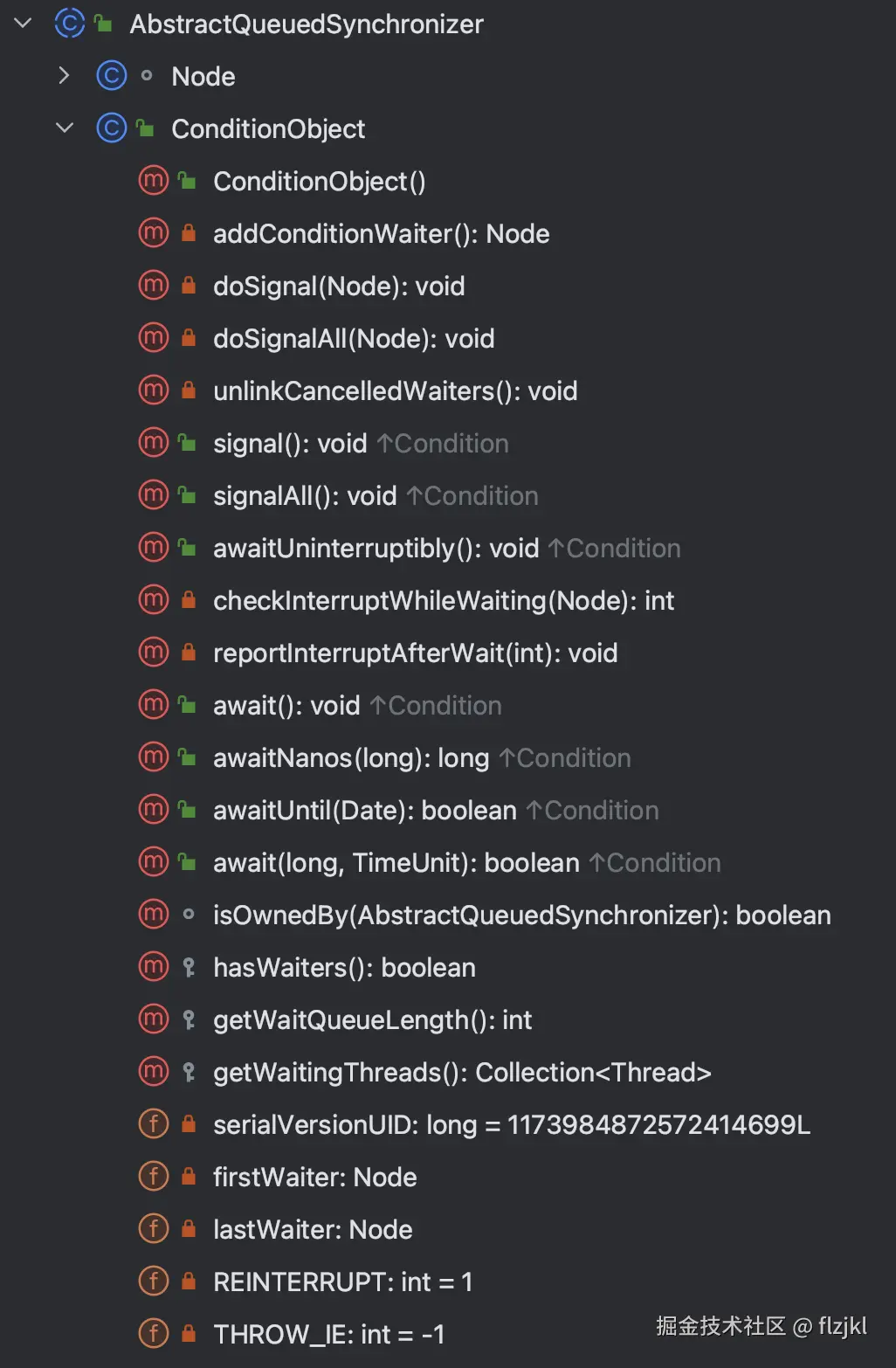896x1368 pixels.
Task: Click public visibility icon beside signalAll()
Action: click(x=188, y=495)
